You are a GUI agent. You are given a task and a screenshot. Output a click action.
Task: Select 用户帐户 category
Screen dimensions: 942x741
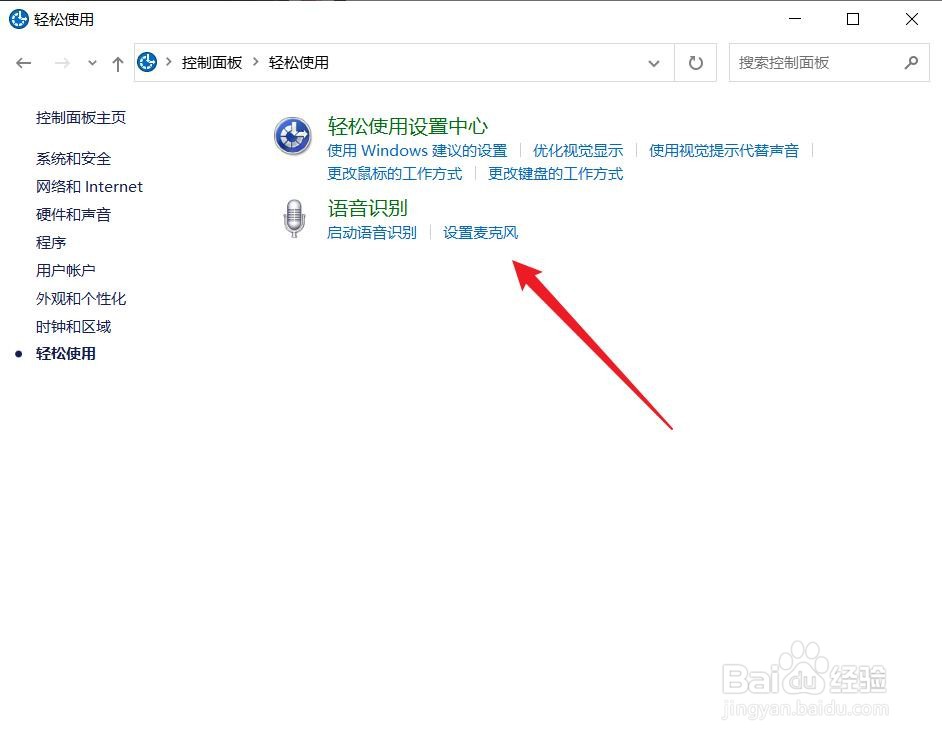66,270
